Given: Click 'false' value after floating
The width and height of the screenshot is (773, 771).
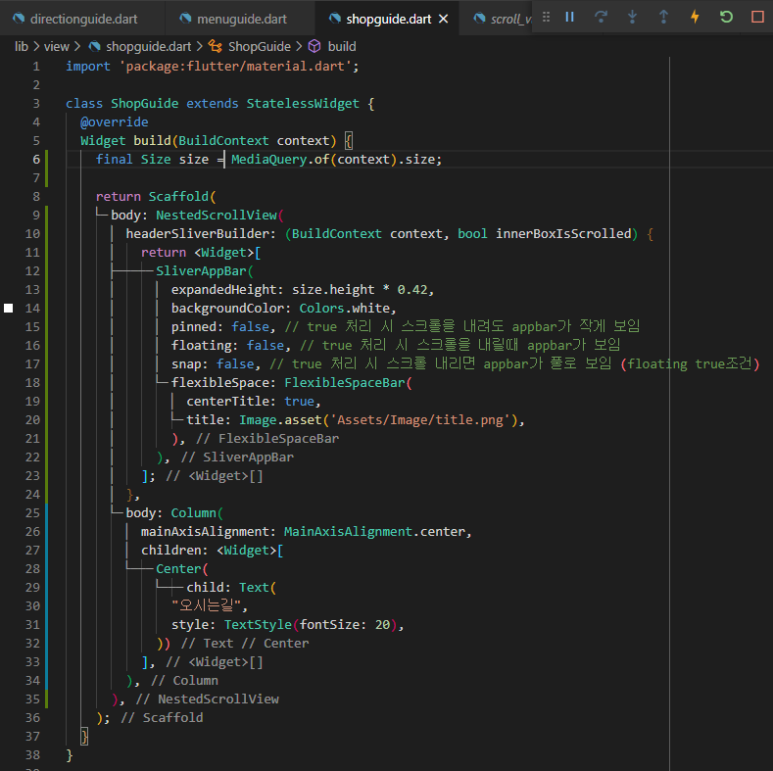Looking at the screenshot, I should [265, 345].
